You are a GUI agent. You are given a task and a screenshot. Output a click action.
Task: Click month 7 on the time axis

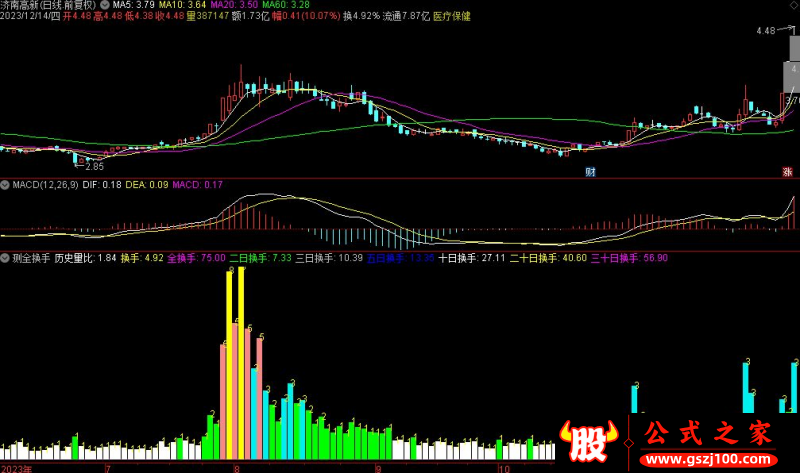point(108,468)
